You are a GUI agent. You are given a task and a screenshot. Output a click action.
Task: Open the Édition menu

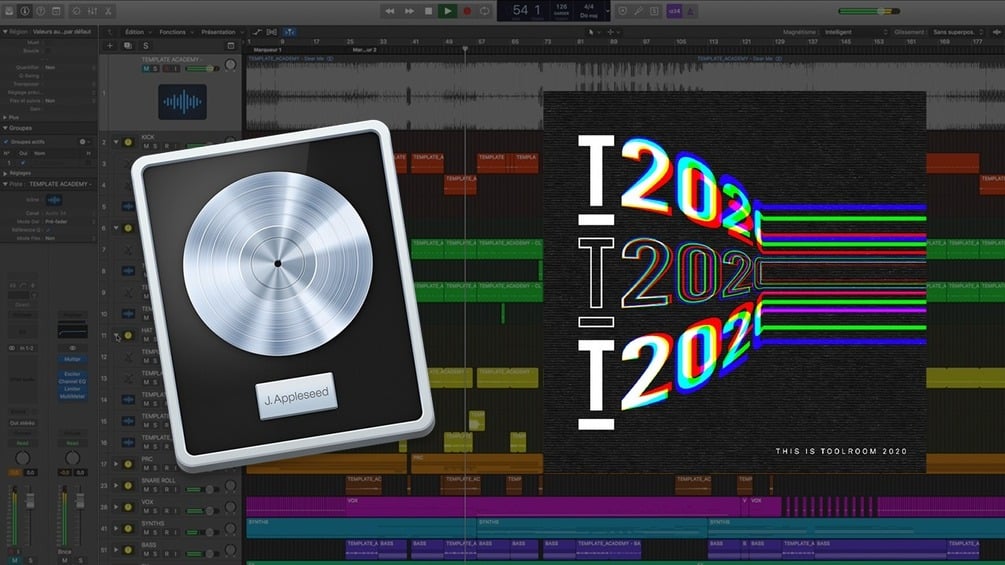coord(137,31)
